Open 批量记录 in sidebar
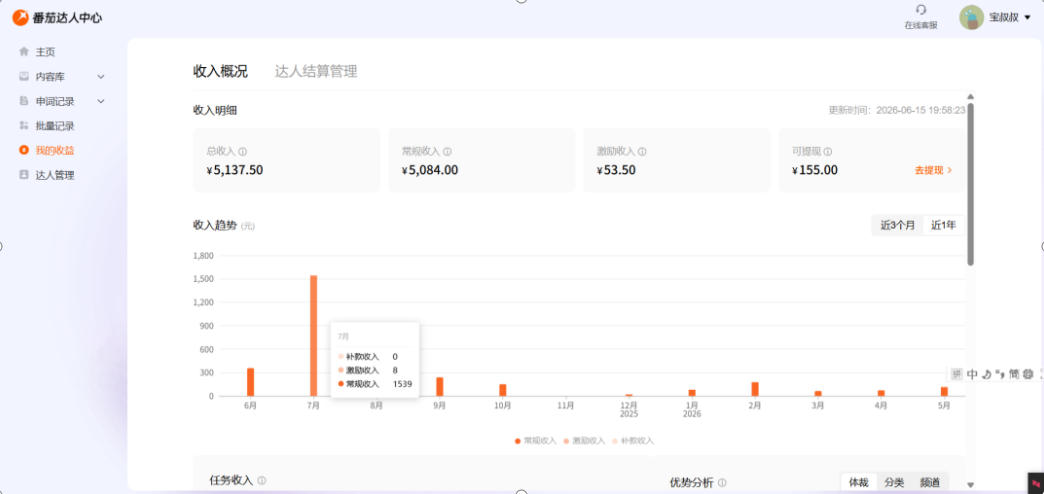Viewport: 1044px width, 494px height. (x=55, y=126)
